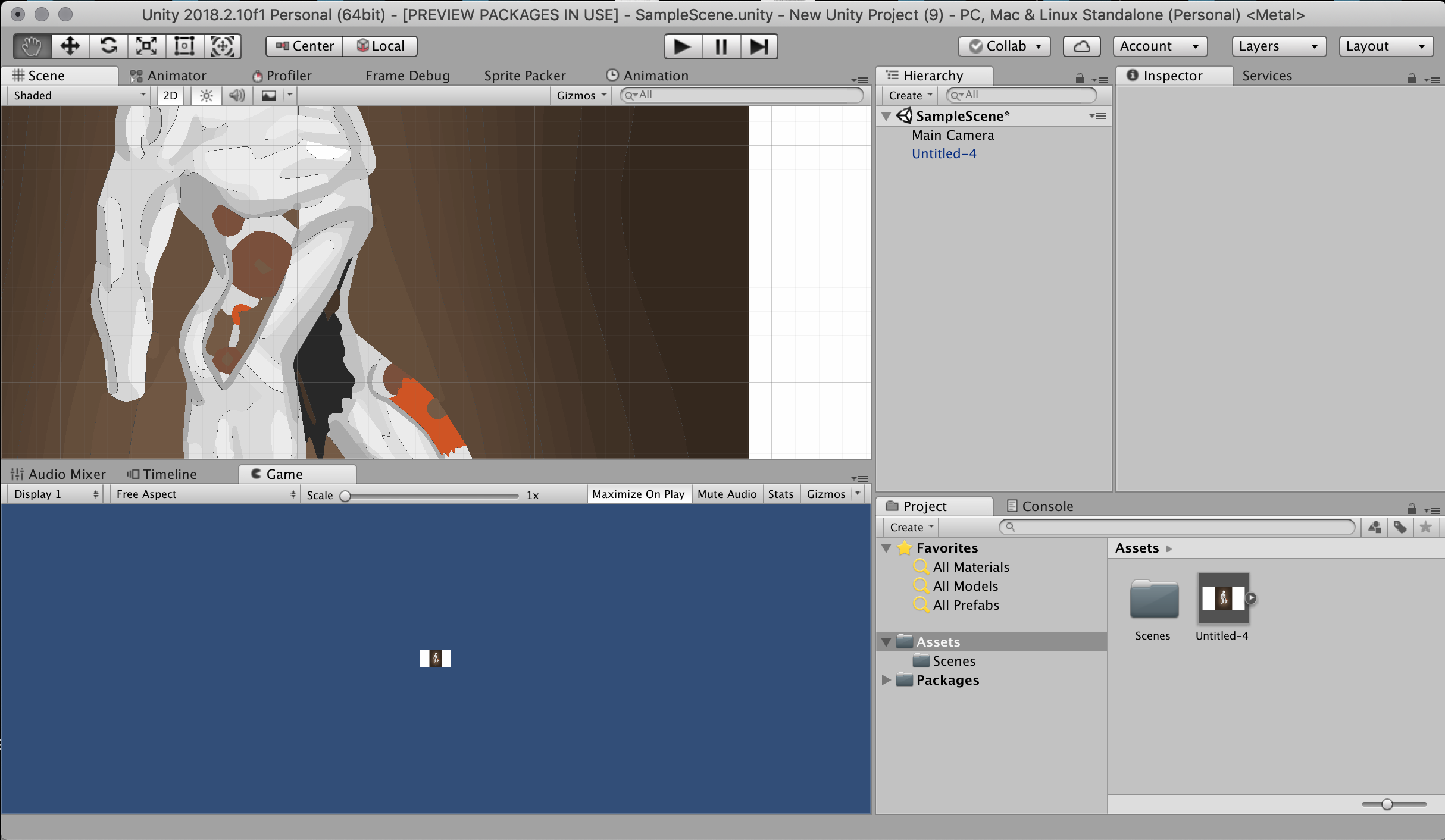Switch to the Profiler tab

coord(282,76)
